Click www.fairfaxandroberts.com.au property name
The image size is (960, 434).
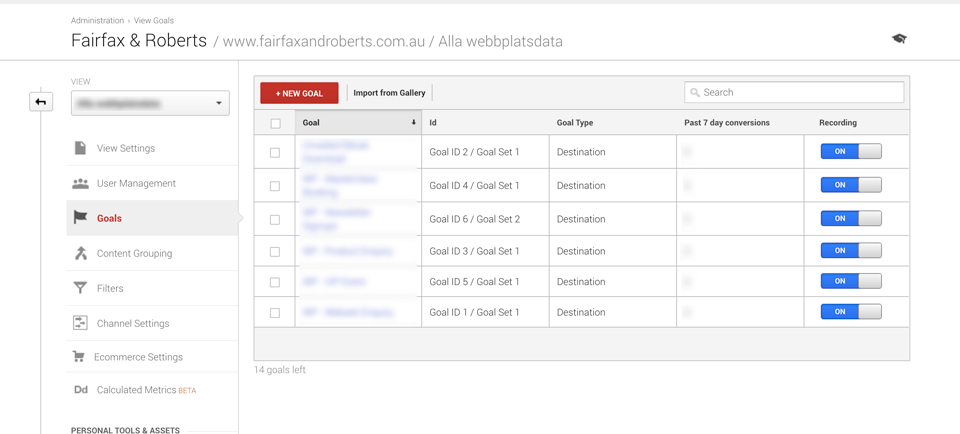pyautogui.click(x=324, y=42)
